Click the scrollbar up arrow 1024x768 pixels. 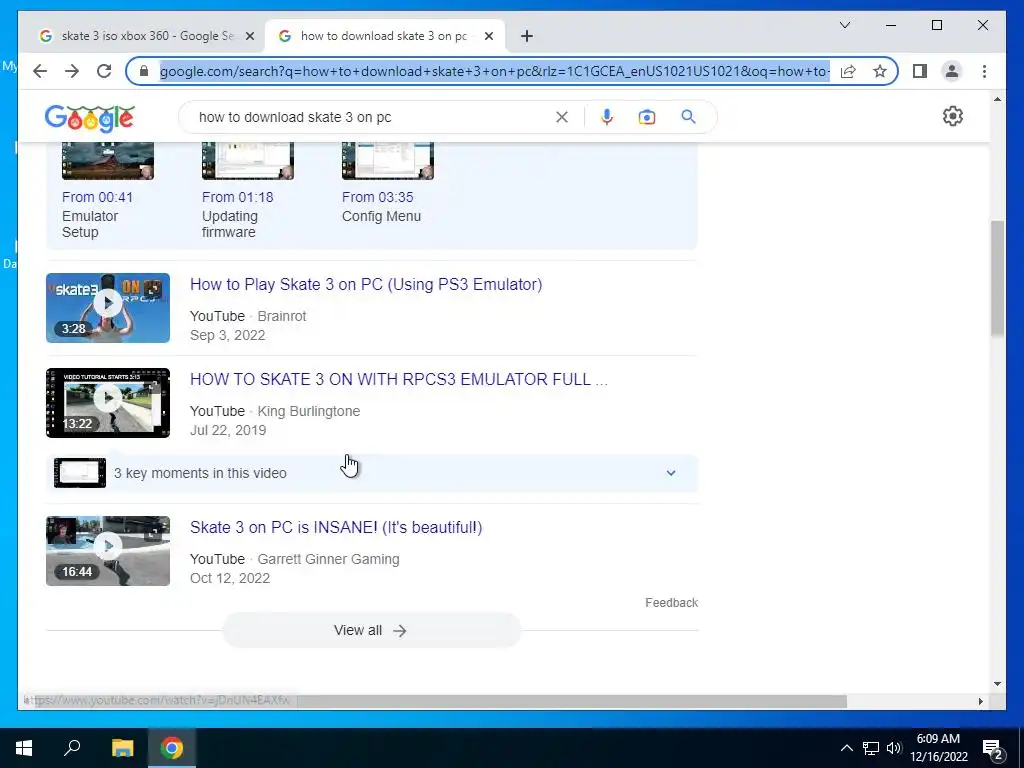tap(997, 99)
